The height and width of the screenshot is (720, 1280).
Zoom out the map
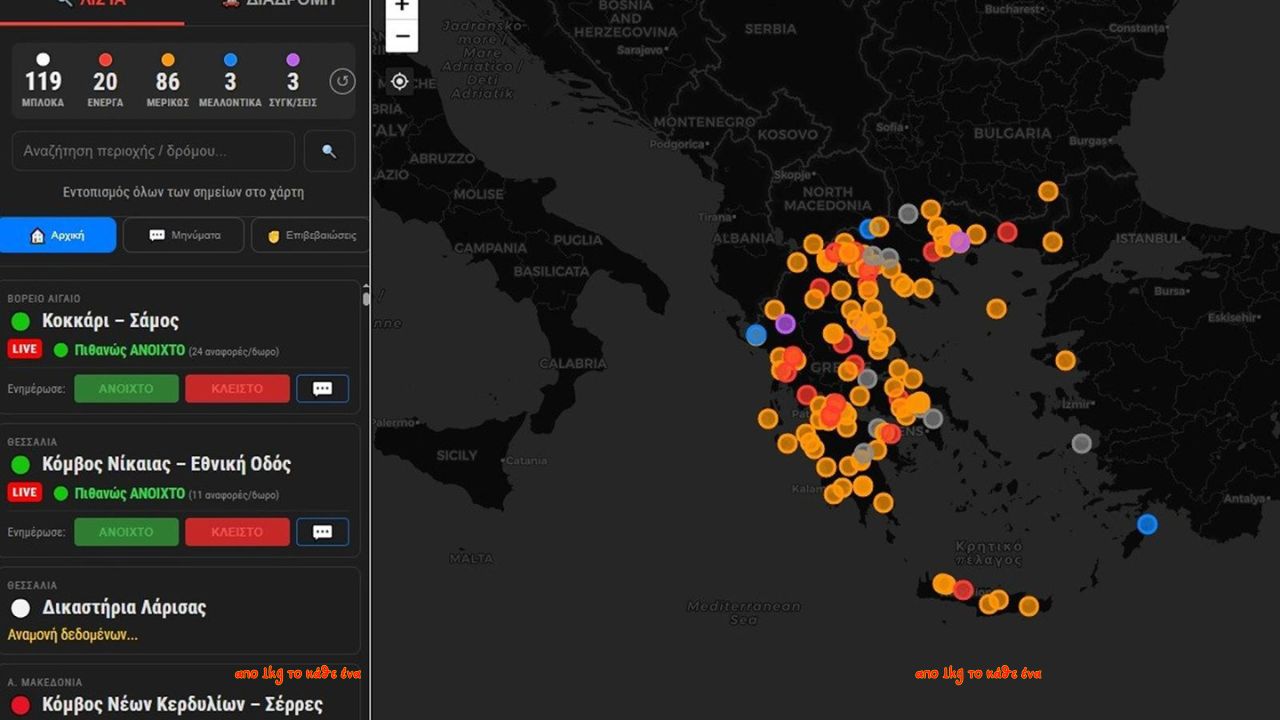pos(402,37)
